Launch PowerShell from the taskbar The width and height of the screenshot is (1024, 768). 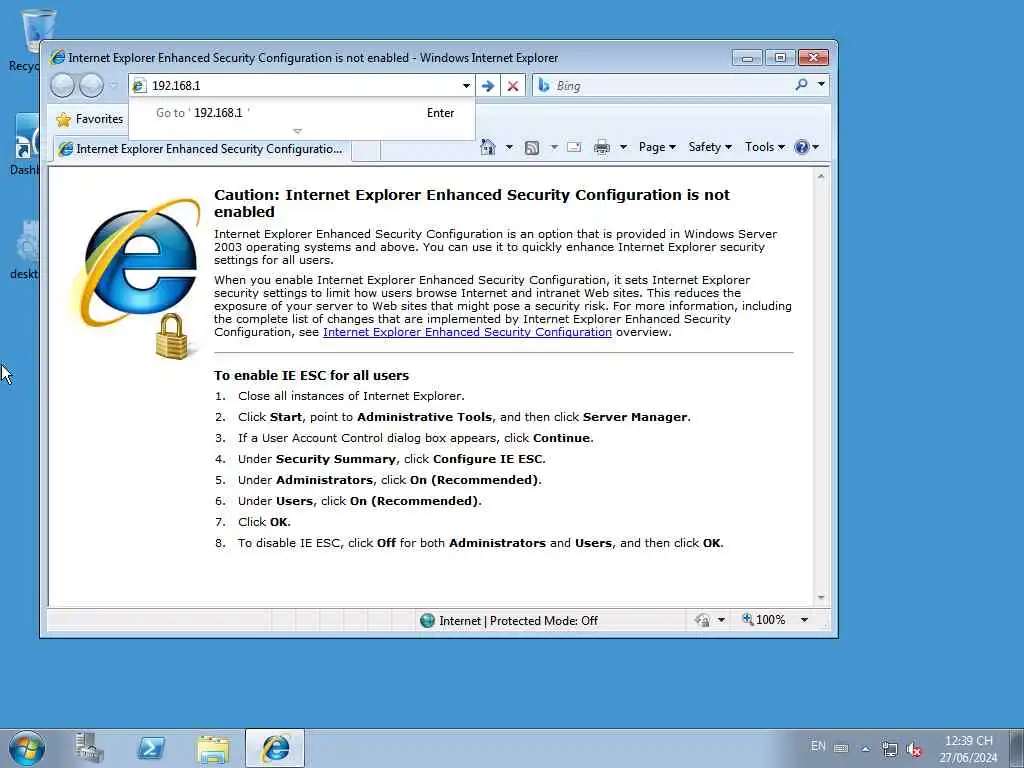tap(151, 748)
